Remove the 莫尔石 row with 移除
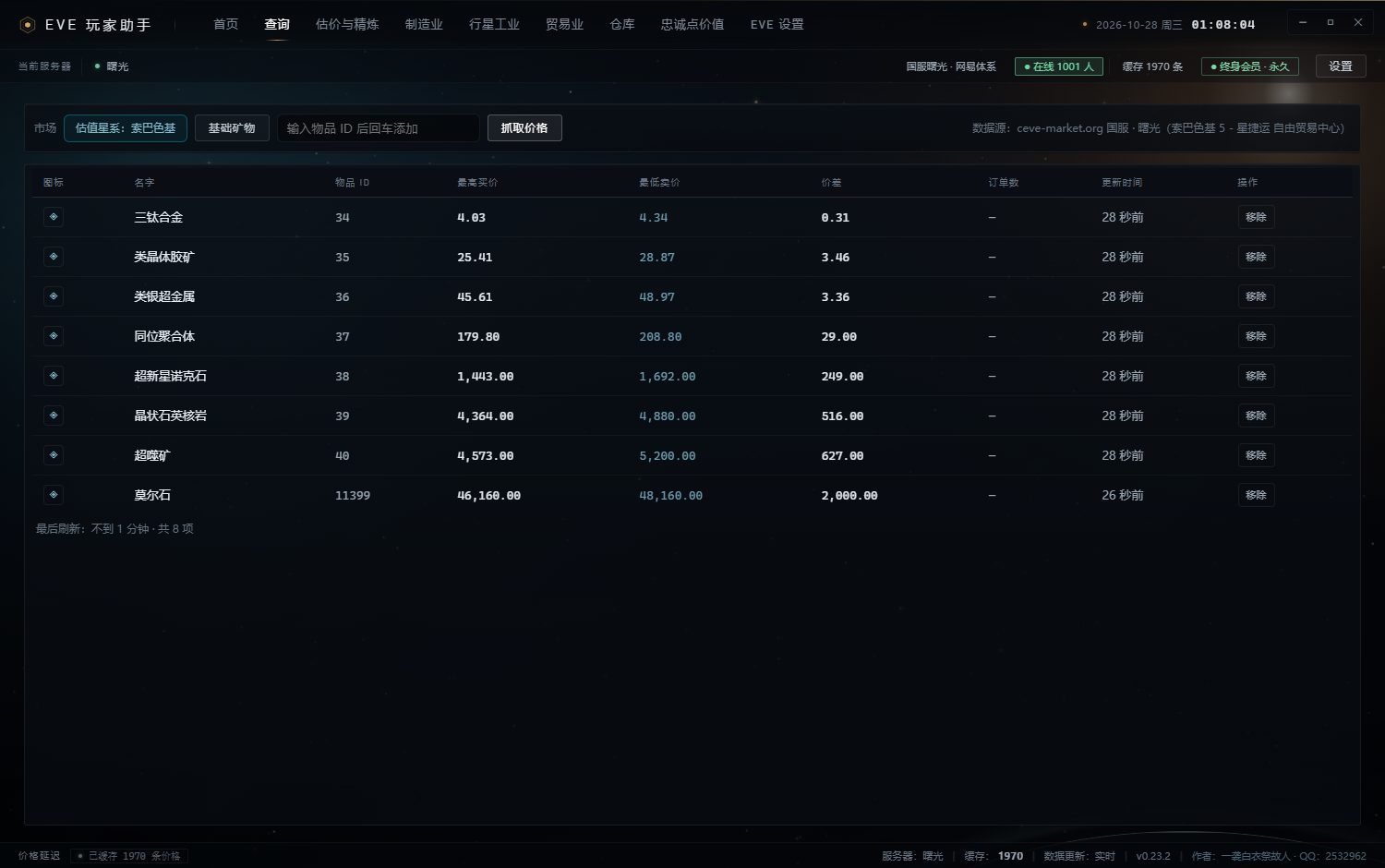This screenshot has height=868, width=1385. (1256, 495)
